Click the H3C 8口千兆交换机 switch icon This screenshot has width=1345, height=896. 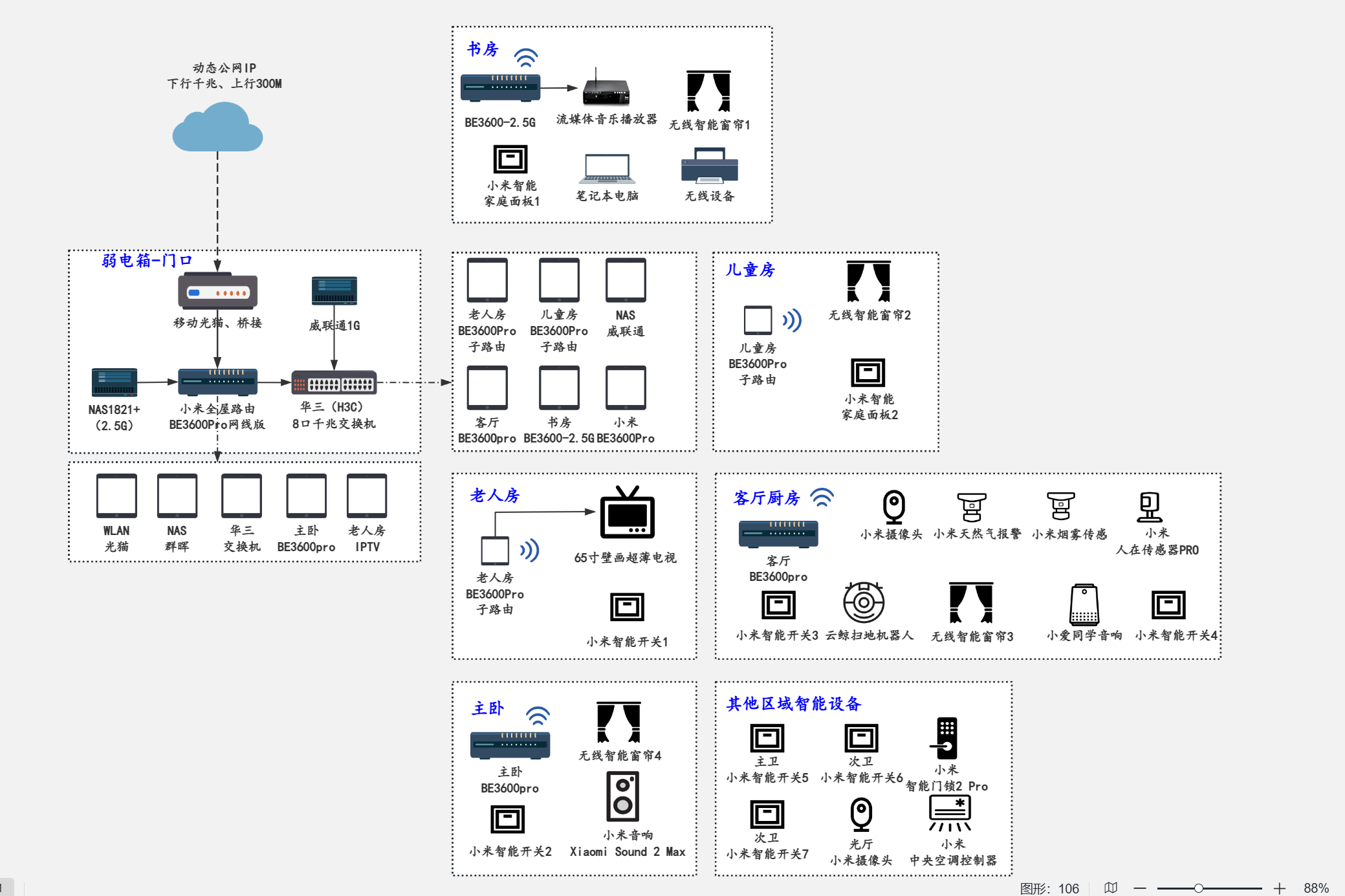pyautogui.click(x=334, y=384)
